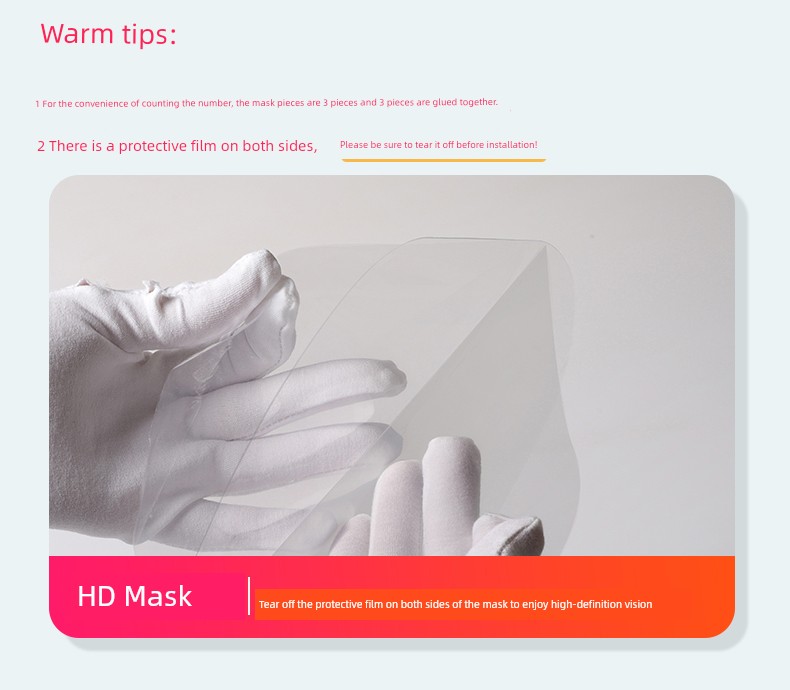This screenshot has width=790, height=690.
Task: Click the yellow underline beneath the installation notice
Action: click(x=443, y=160)
